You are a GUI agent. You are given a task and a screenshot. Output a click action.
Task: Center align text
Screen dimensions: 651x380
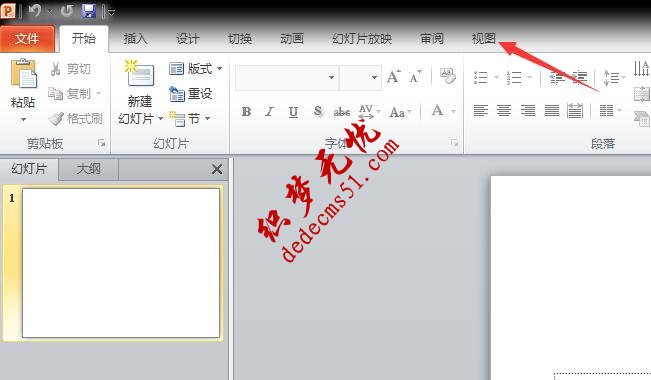(504, 110)
